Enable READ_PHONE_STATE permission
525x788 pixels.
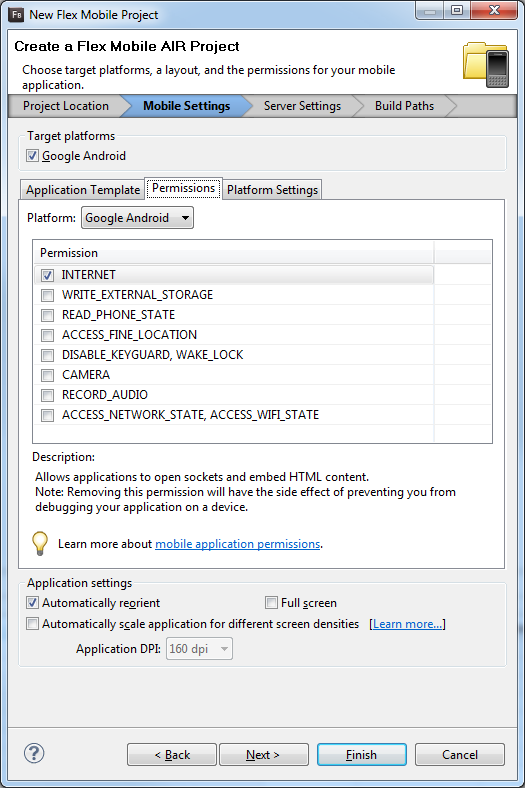[47, 315]
